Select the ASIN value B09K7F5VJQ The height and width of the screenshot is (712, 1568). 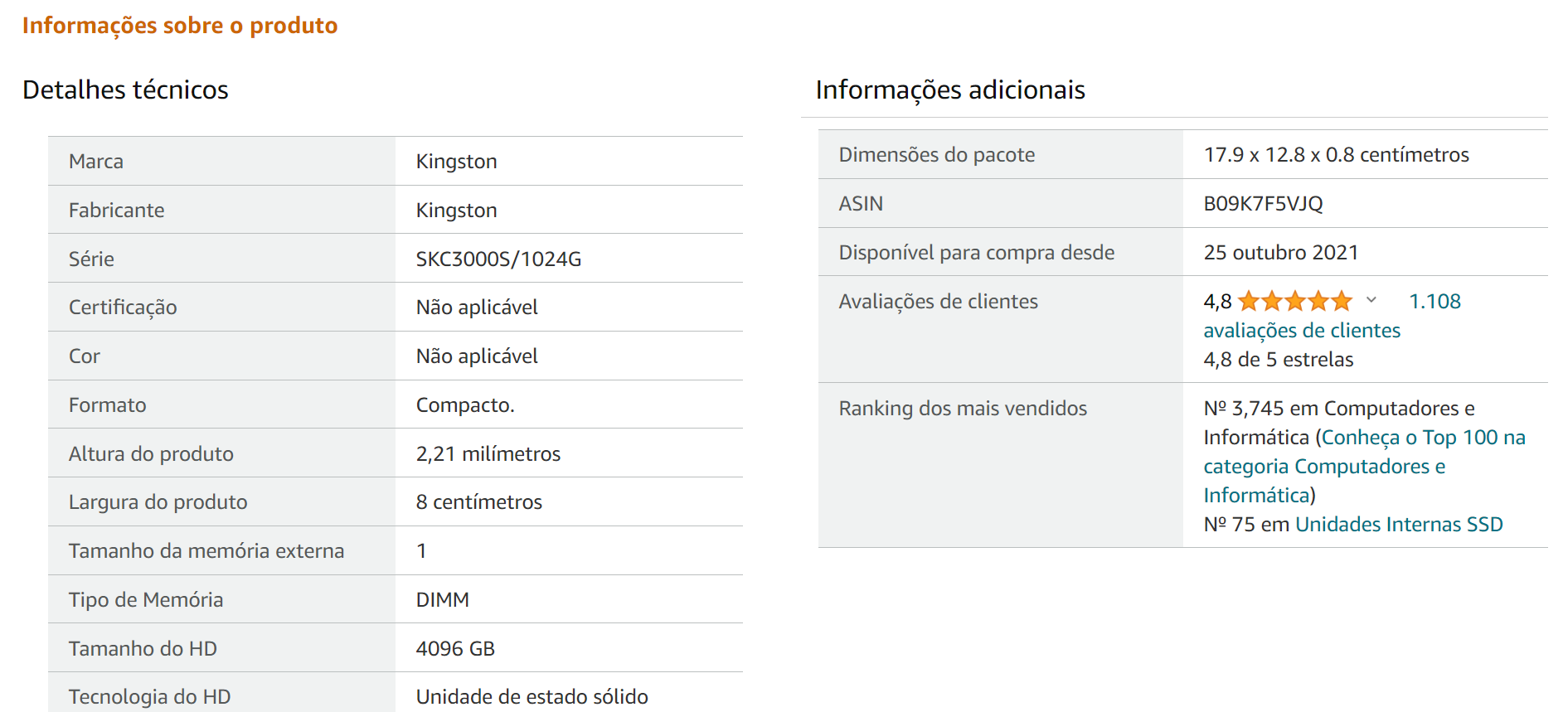click(x=1263, y=204)
